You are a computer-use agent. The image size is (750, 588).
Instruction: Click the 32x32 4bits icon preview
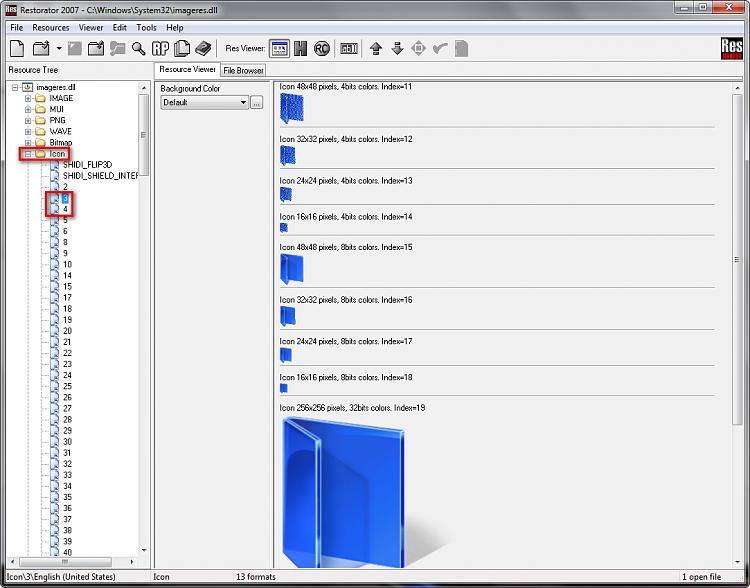[x=288, y=155]
